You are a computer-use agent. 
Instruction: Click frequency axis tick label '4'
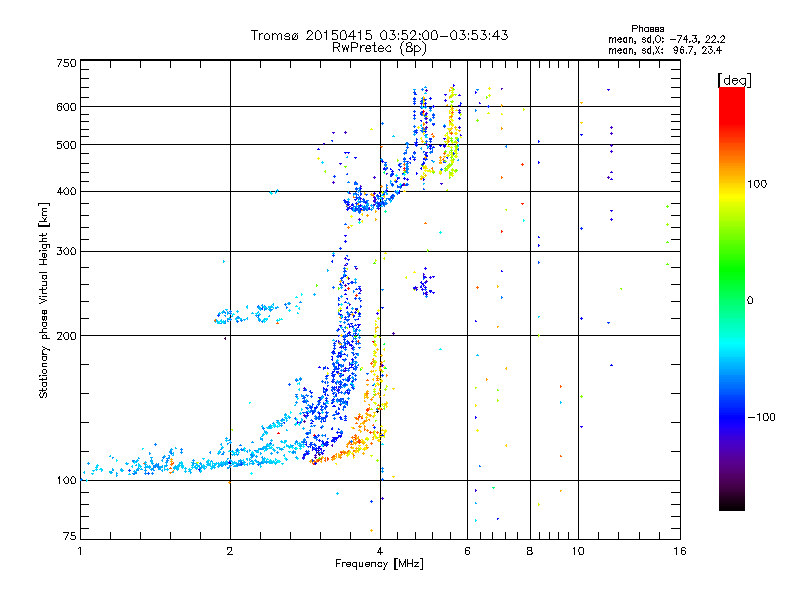point(380,551)
